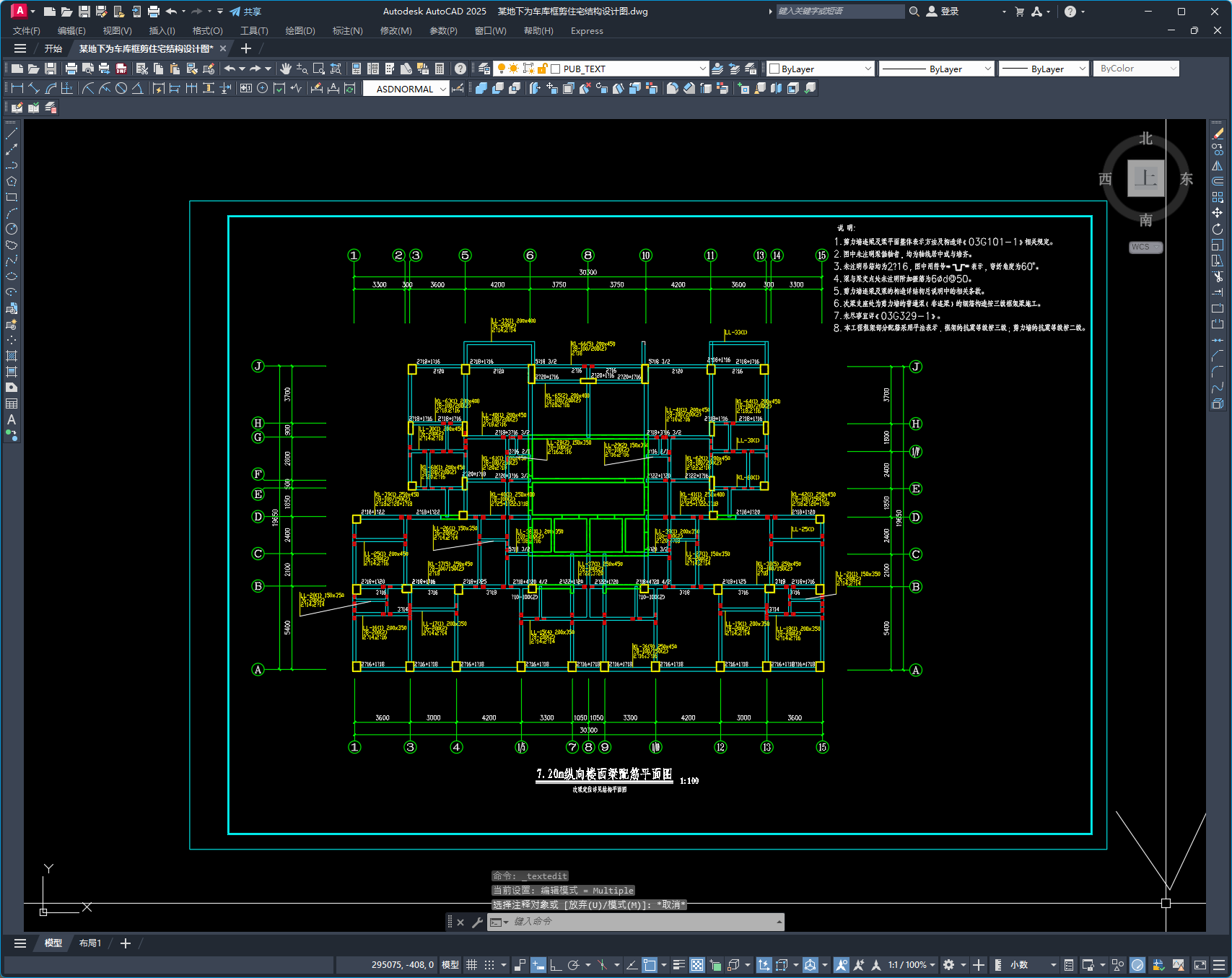Click the WCS label under ViewCube

(x=1145, y=247)
